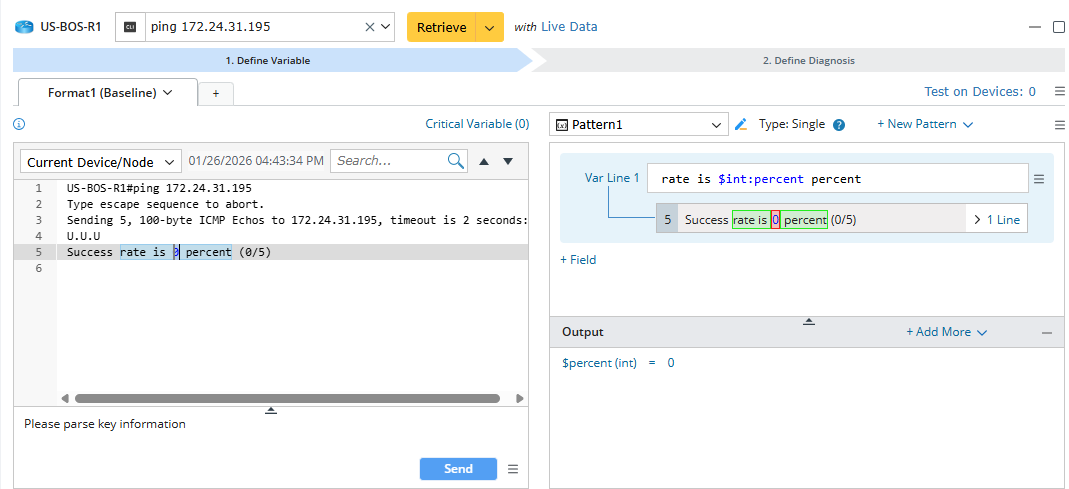This screenshot has height=489, width=1069.
Task: Collapse the Output panel with minus icon
Action: 1047,332
